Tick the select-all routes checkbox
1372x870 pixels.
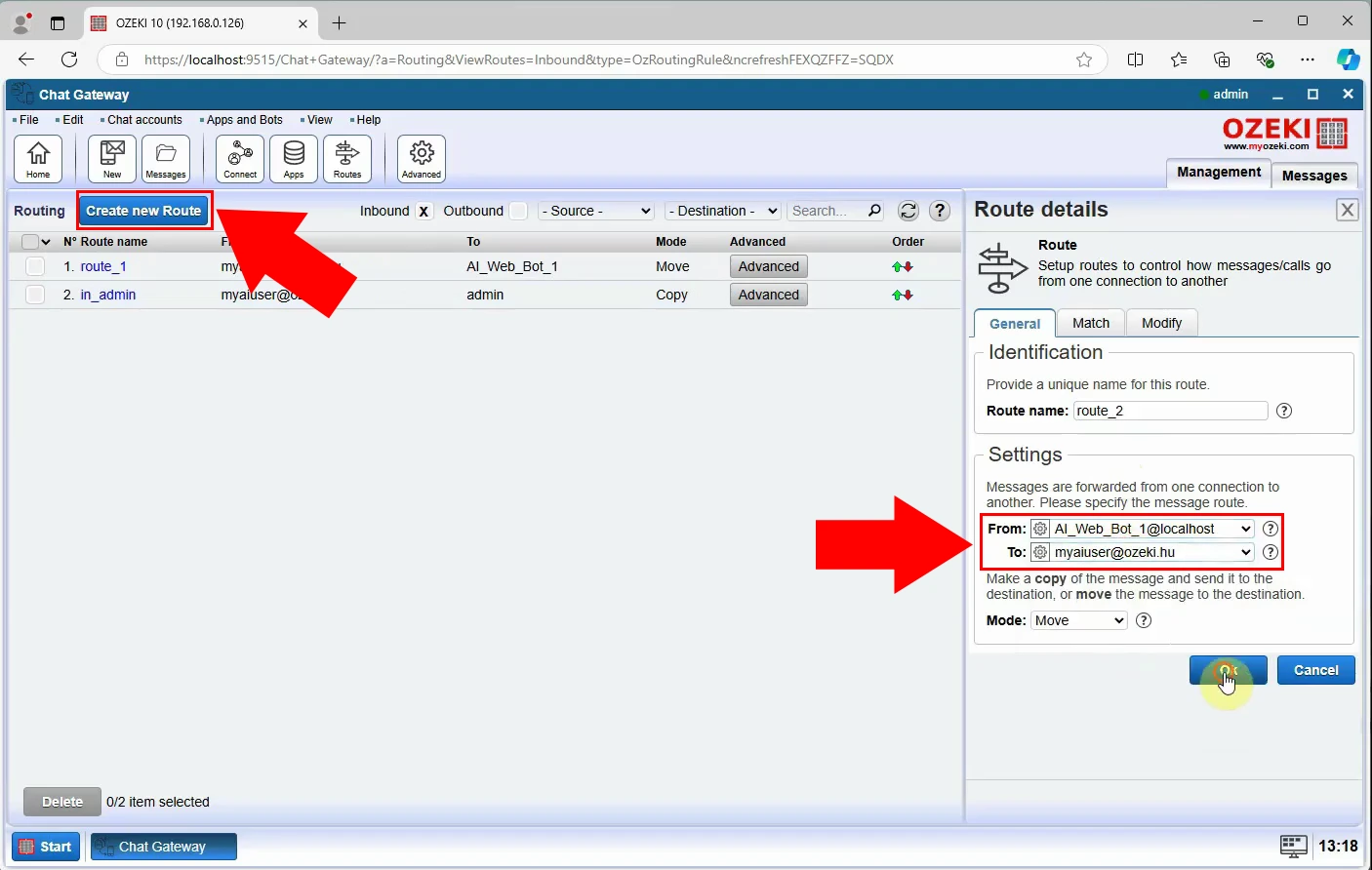[29, 242]
